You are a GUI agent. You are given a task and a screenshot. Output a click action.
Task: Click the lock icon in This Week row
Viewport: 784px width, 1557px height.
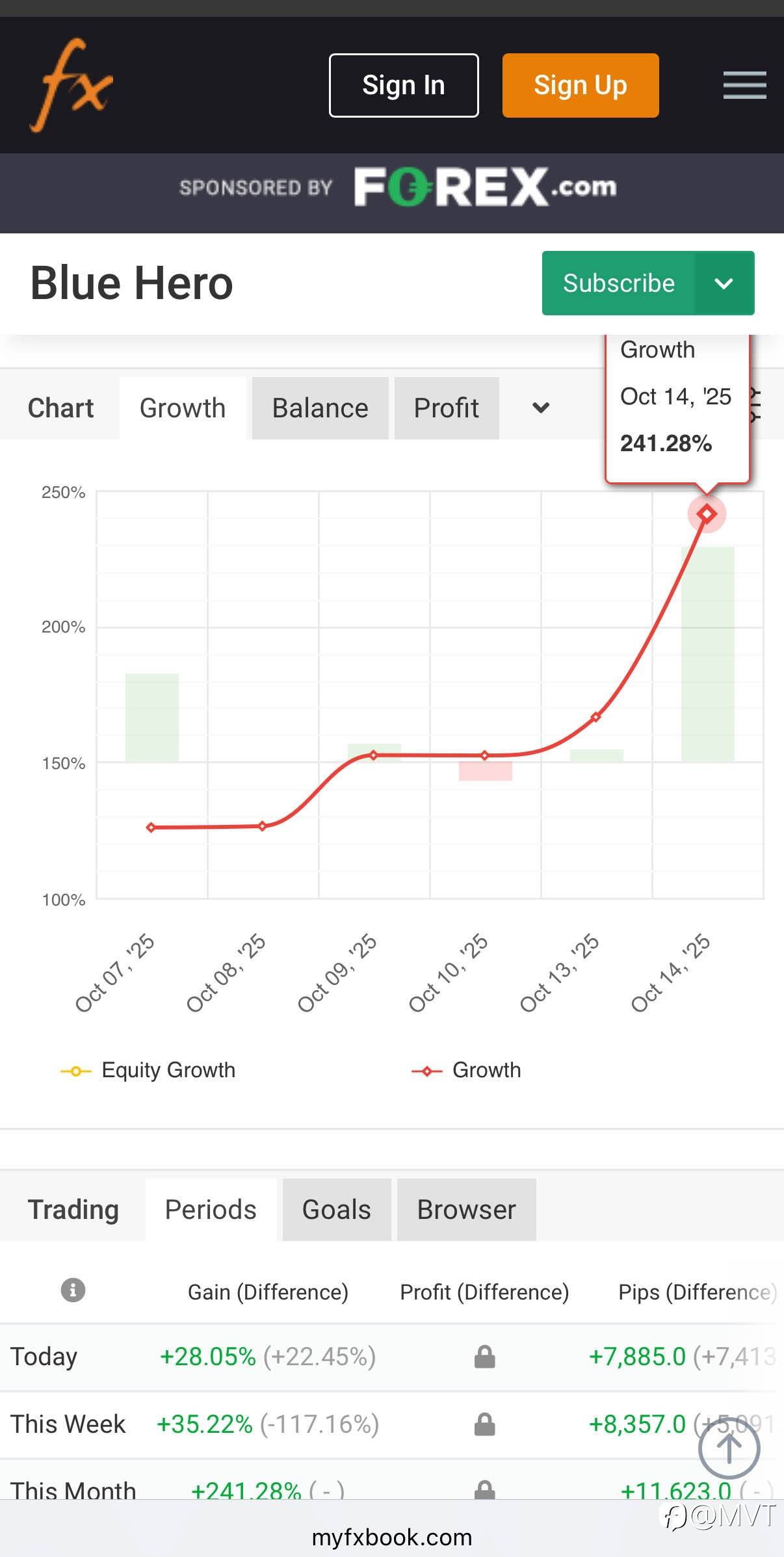coord(484,1424)
